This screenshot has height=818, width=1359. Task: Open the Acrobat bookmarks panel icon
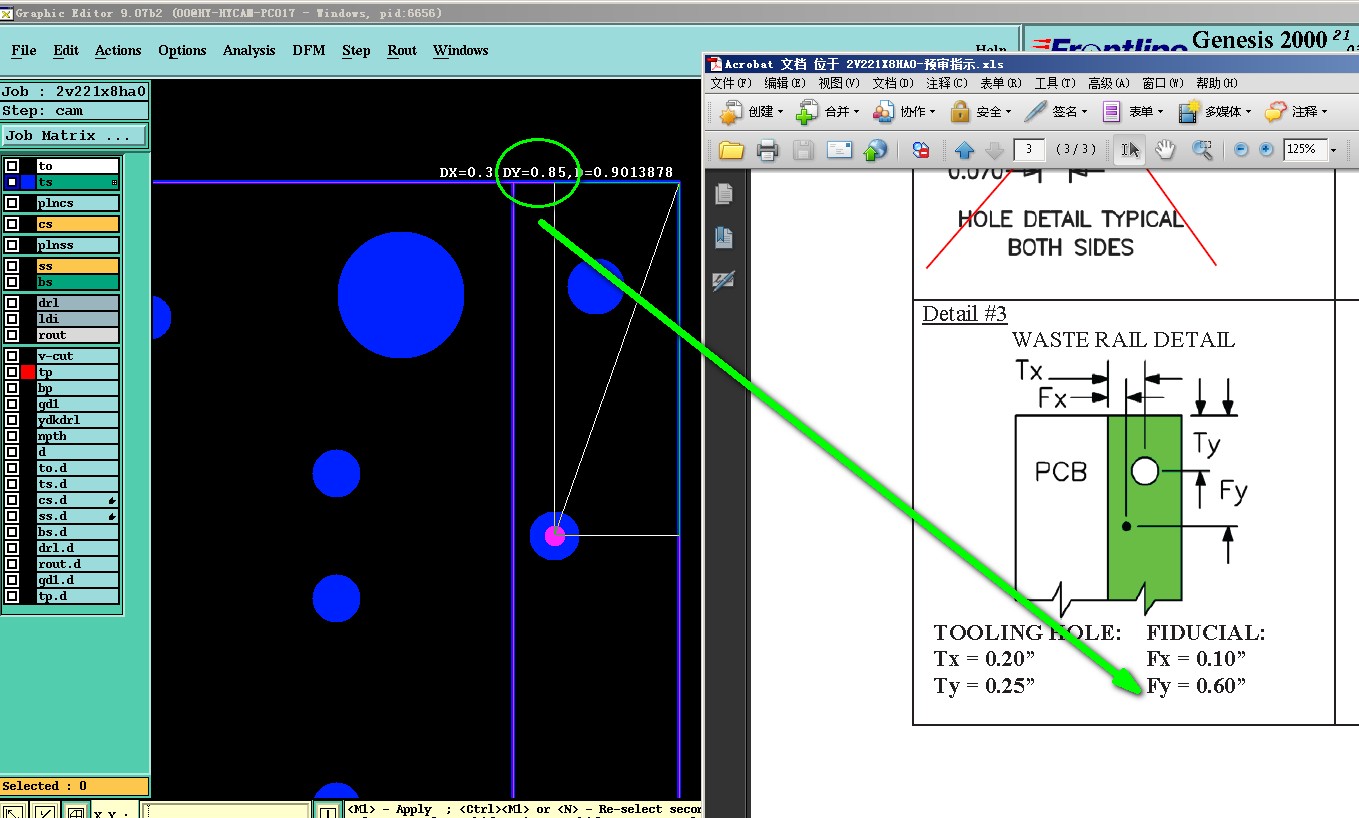tap(724, 237)
